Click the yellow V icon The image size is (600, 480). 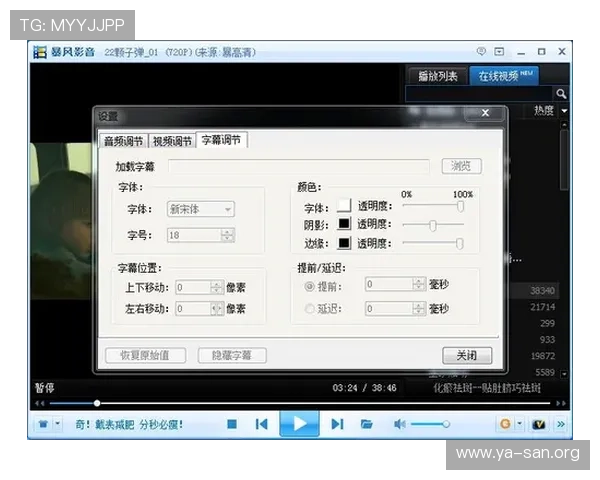click(539, 424)
